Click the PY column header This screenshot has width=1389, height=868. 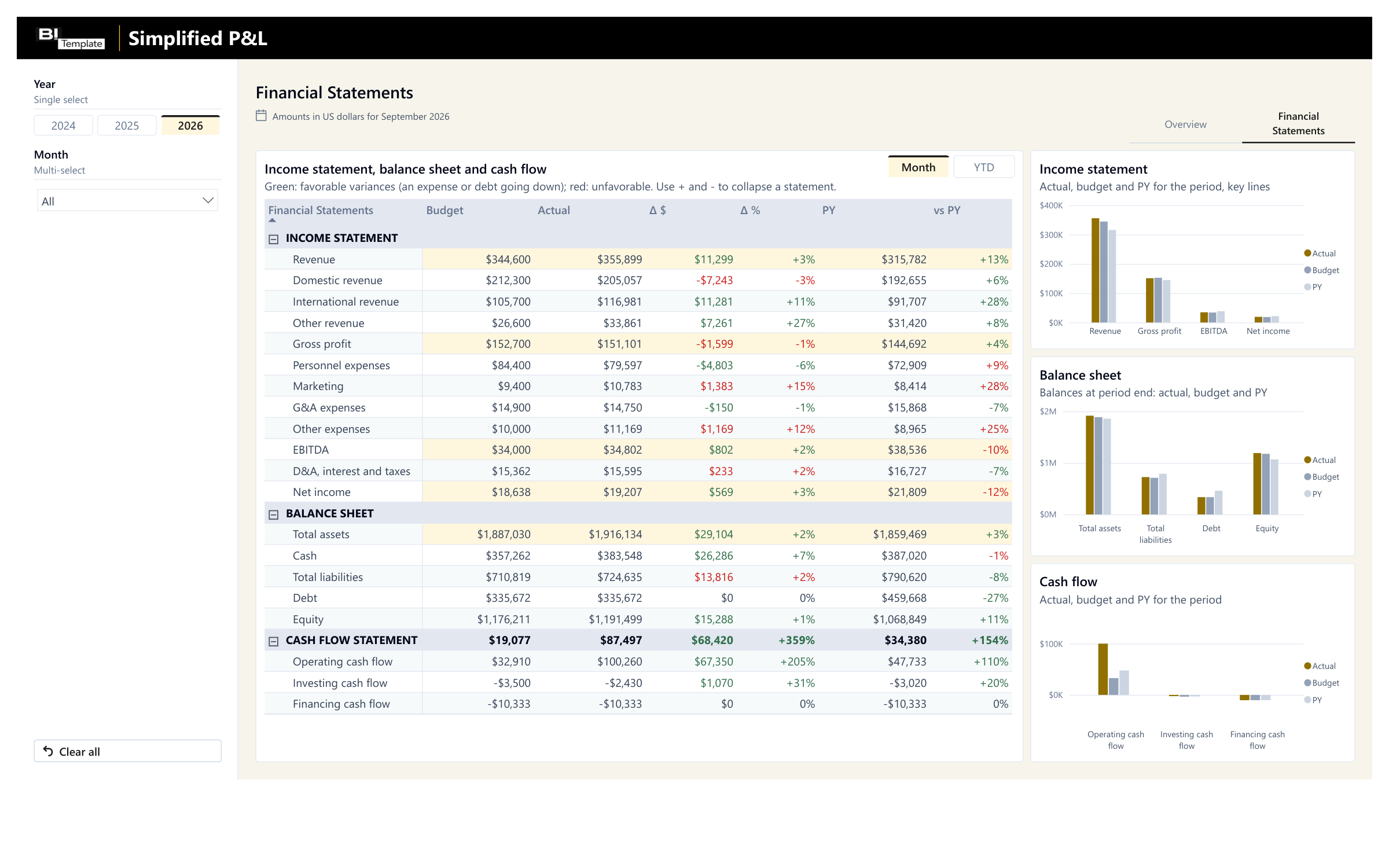[x=829, y=210]
